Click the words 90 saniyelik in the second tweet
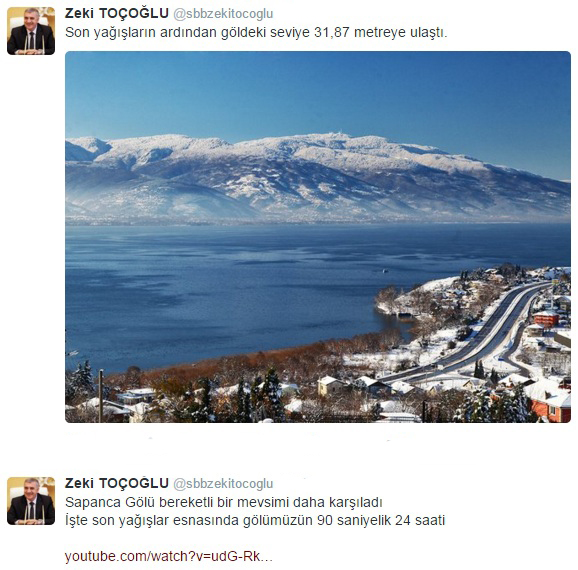 coord(354,521)
